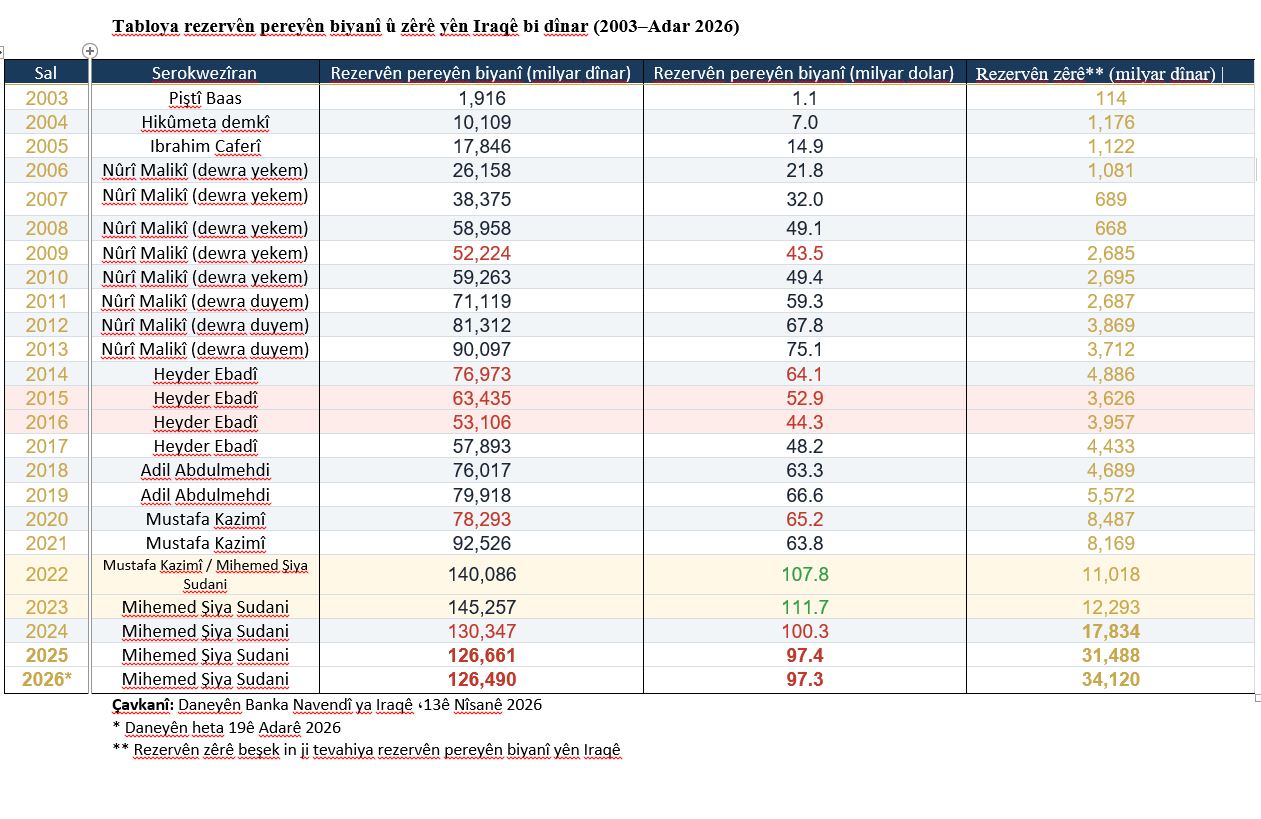The height and width of the screenshot is (819, 1261).
Task: Click the green value 107.8
Action: click(804, 575)
